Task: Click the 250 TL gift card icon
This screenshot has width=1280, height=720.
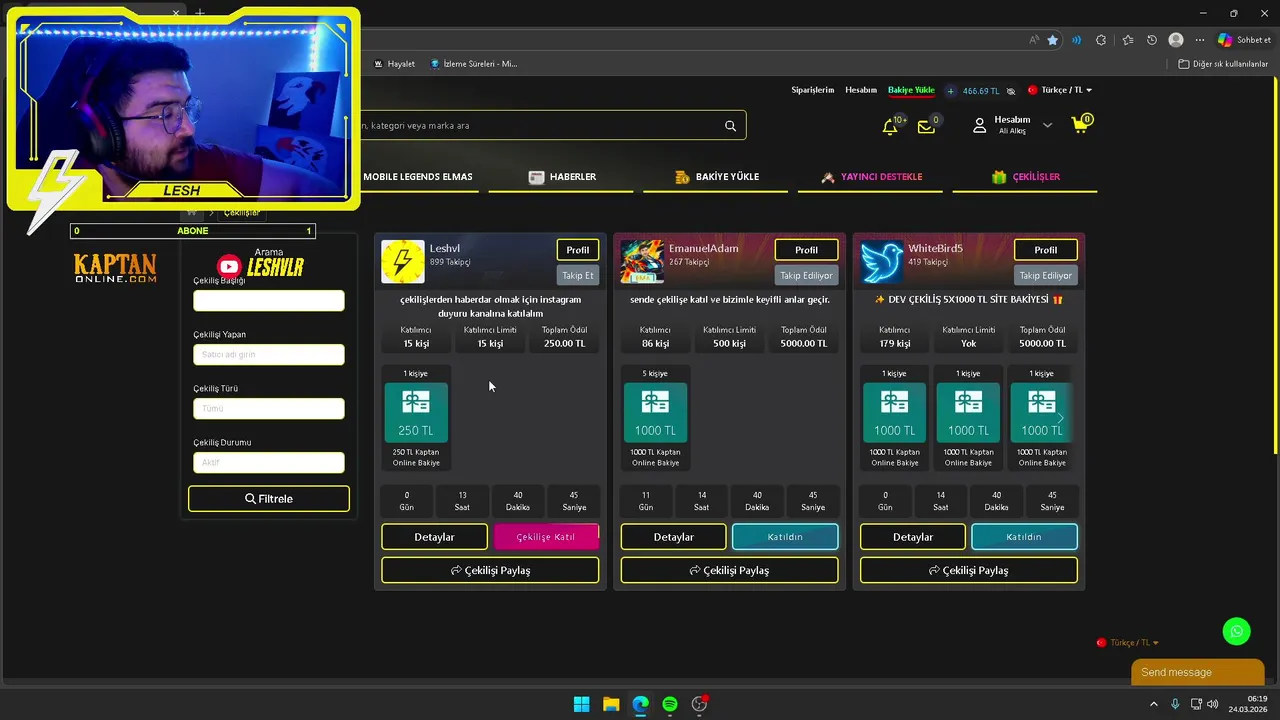Action: point(416,412)
